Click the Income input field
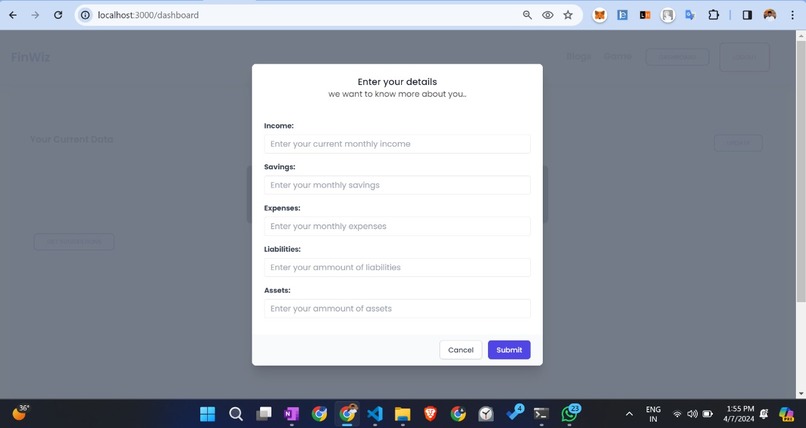 coord(397,144)
